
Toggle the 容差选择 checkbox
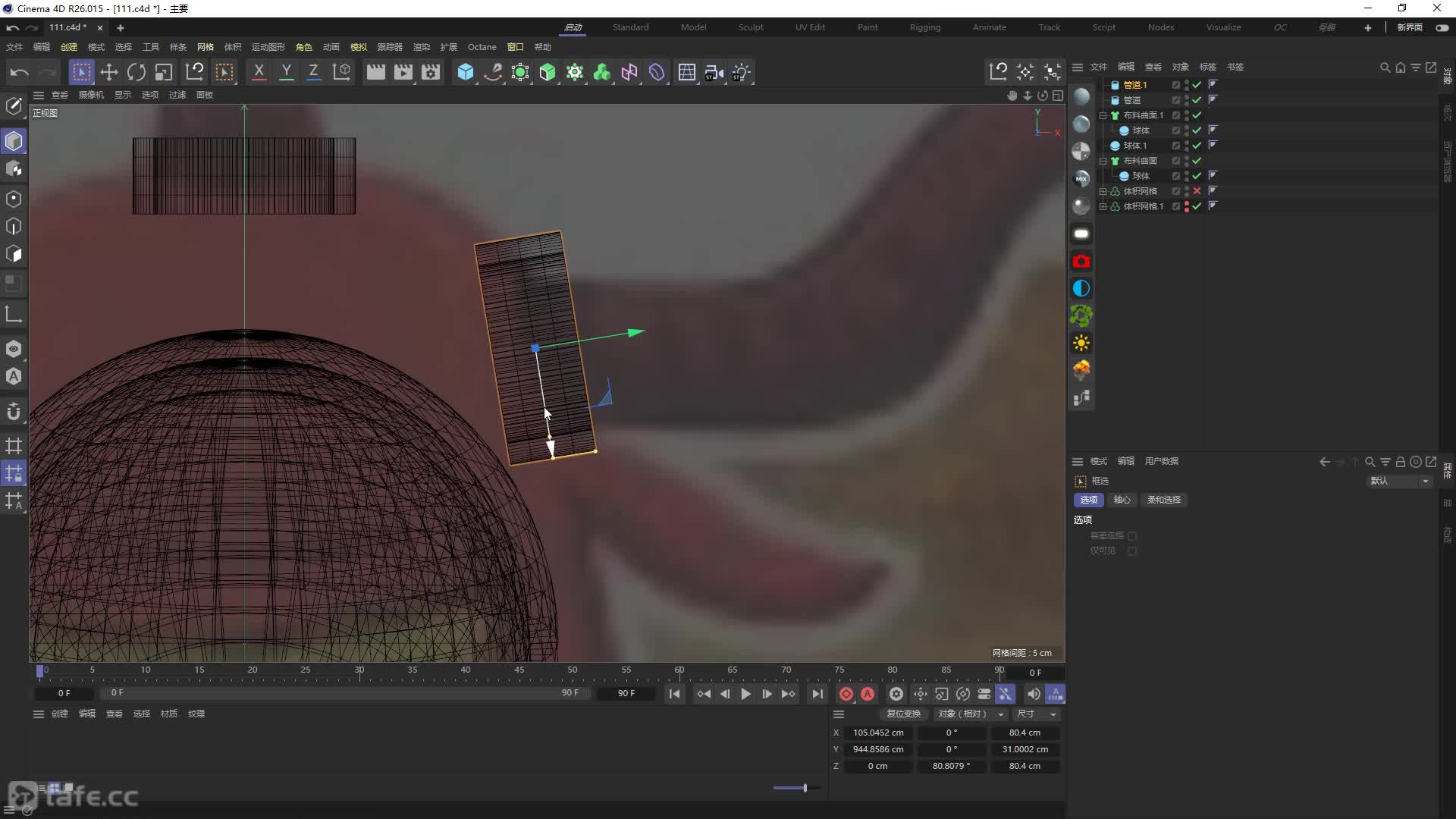[1132, 536]
